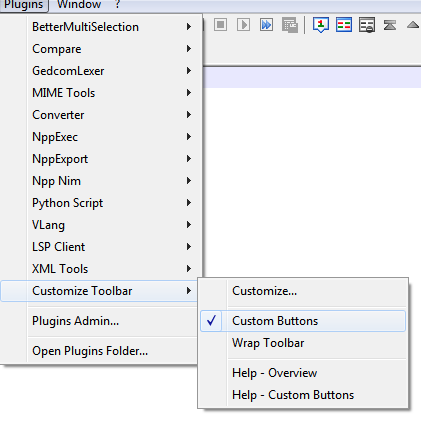Open the LSP Client plugin submenu

pos(101,247)
